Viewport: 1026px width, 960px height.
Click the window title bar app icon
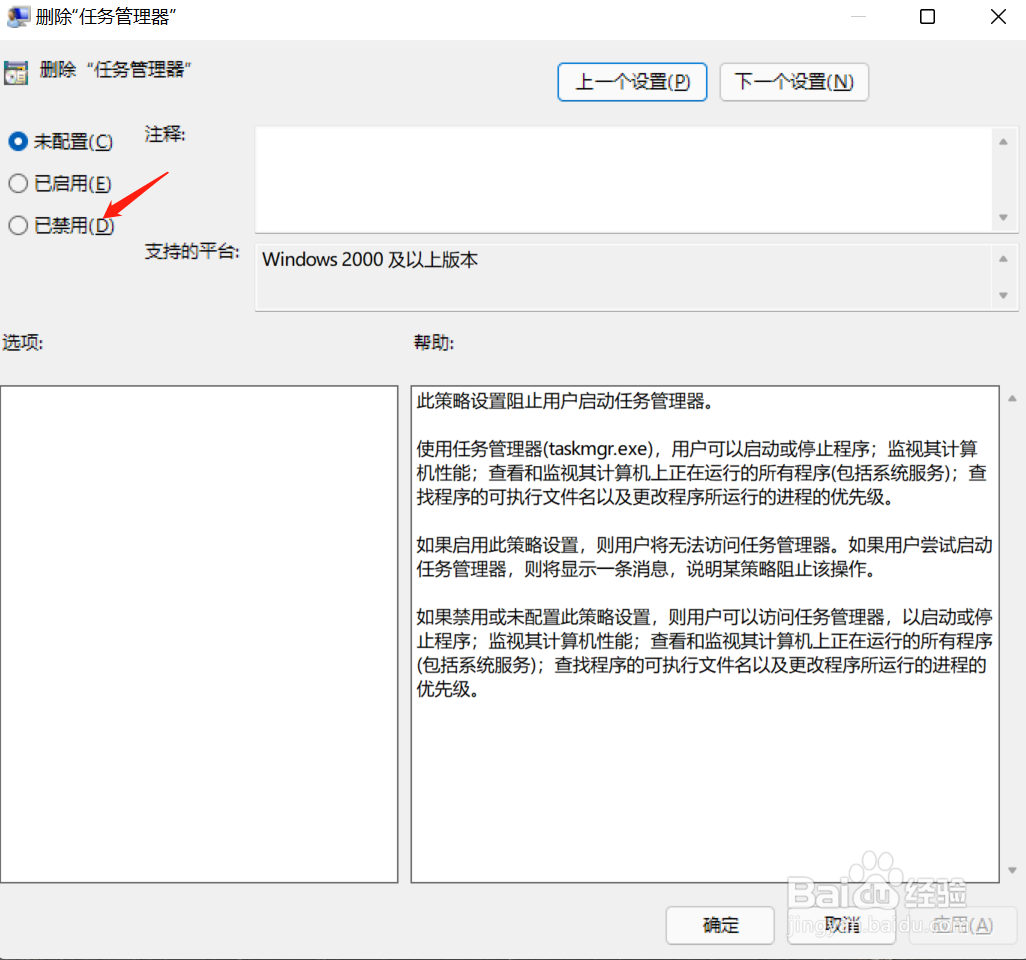click(x=18, y=16)
